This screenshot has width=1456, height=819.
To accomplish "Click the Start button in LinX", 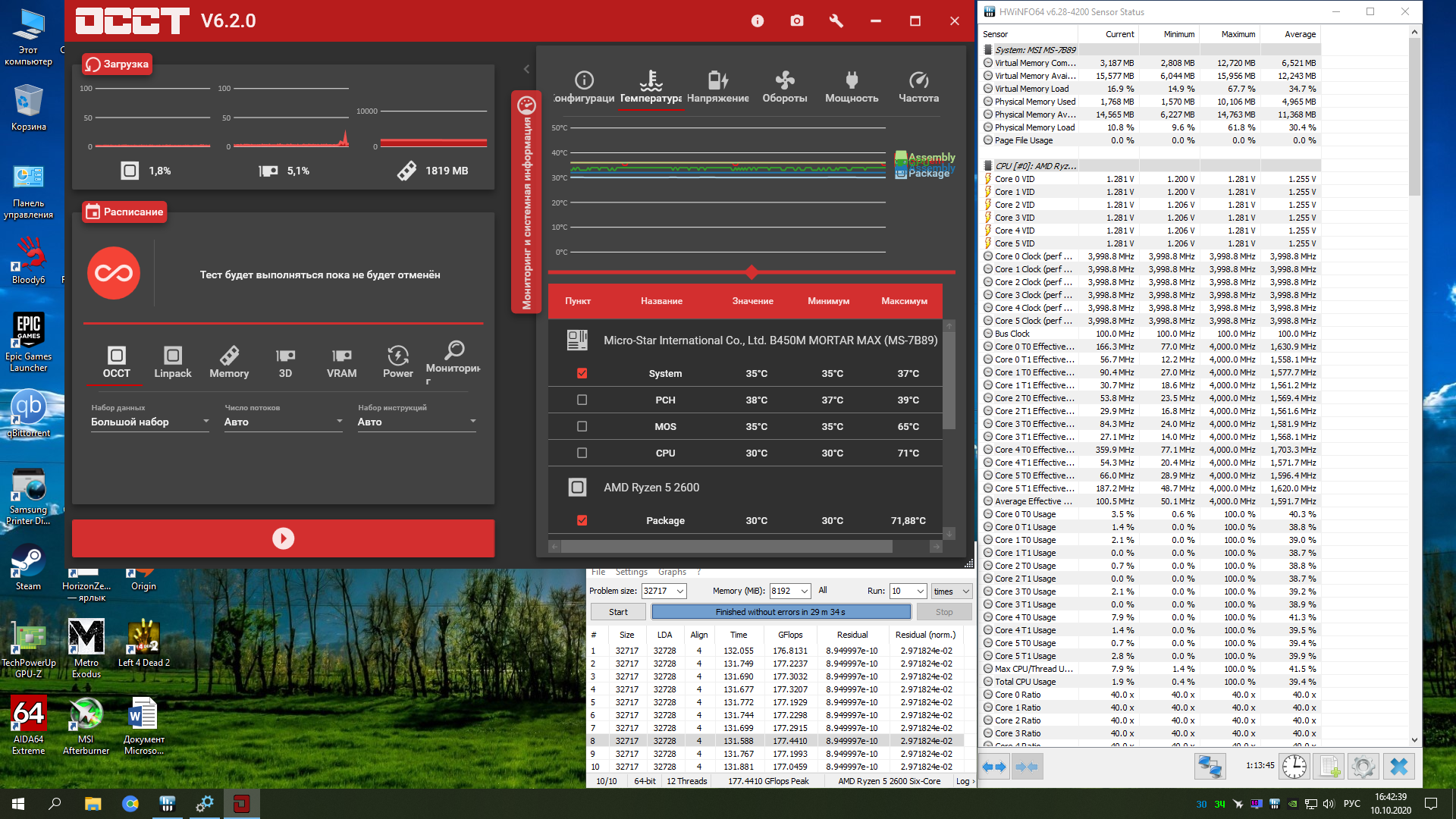I will (618, 612).
